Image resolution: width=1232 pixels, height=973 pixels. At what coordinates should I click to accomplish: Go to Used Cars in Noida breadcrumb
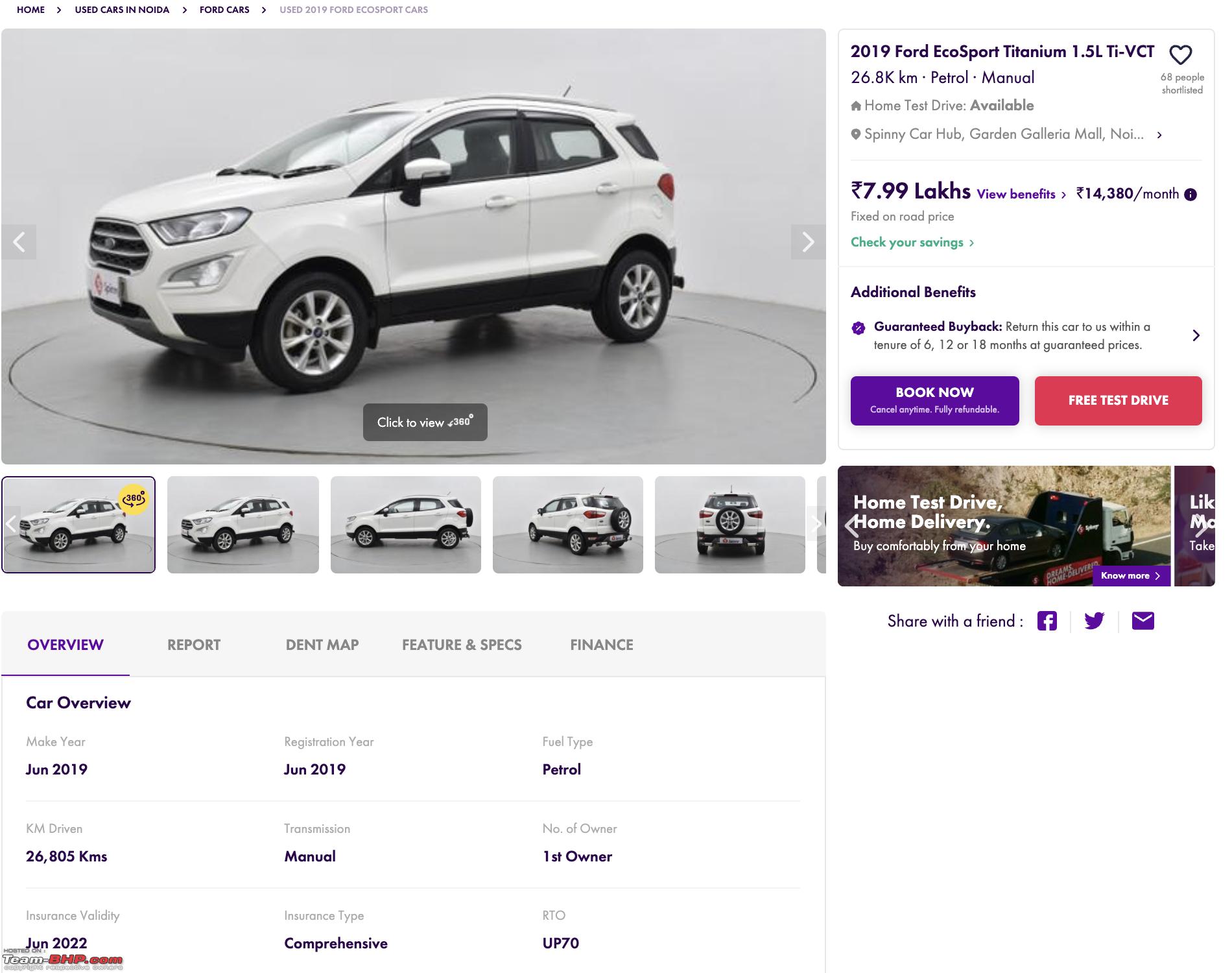[122, 10]
